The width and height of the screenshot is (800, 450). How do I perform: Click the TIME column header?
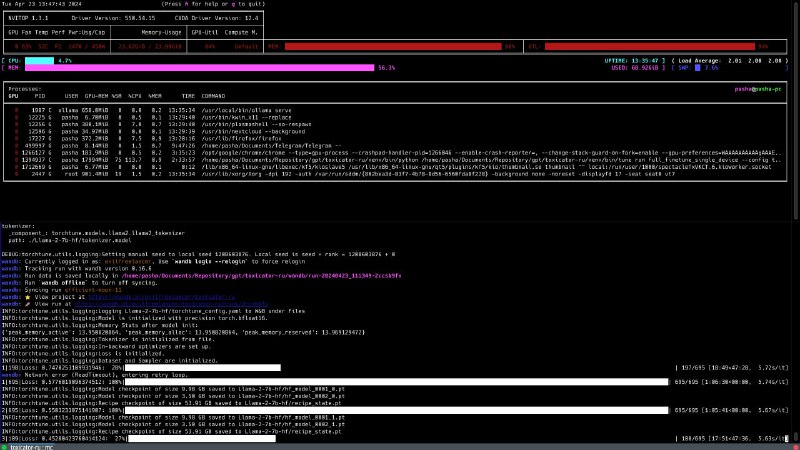pos(188,96)
